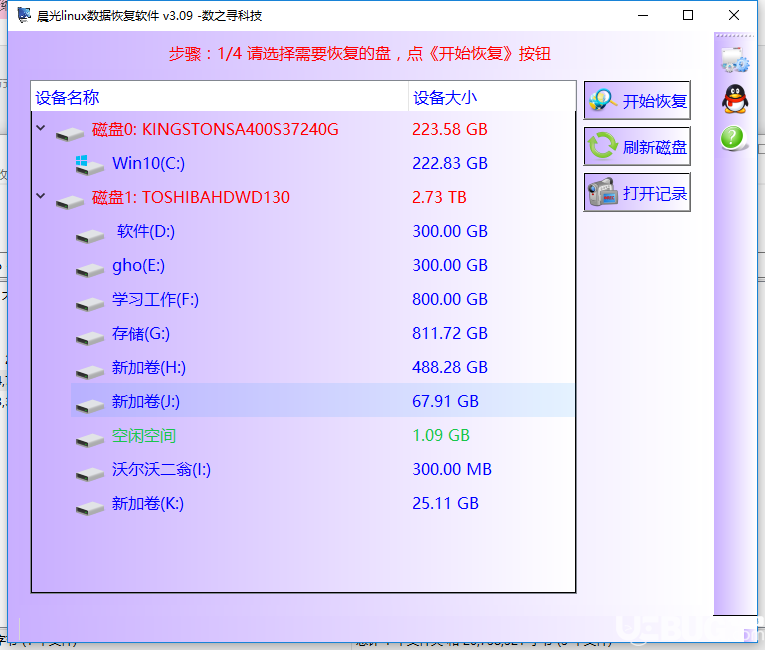This screenshot has height=650, width=765.
Task: Open the QQ penguin contact icon
Action: coord(735,99)
